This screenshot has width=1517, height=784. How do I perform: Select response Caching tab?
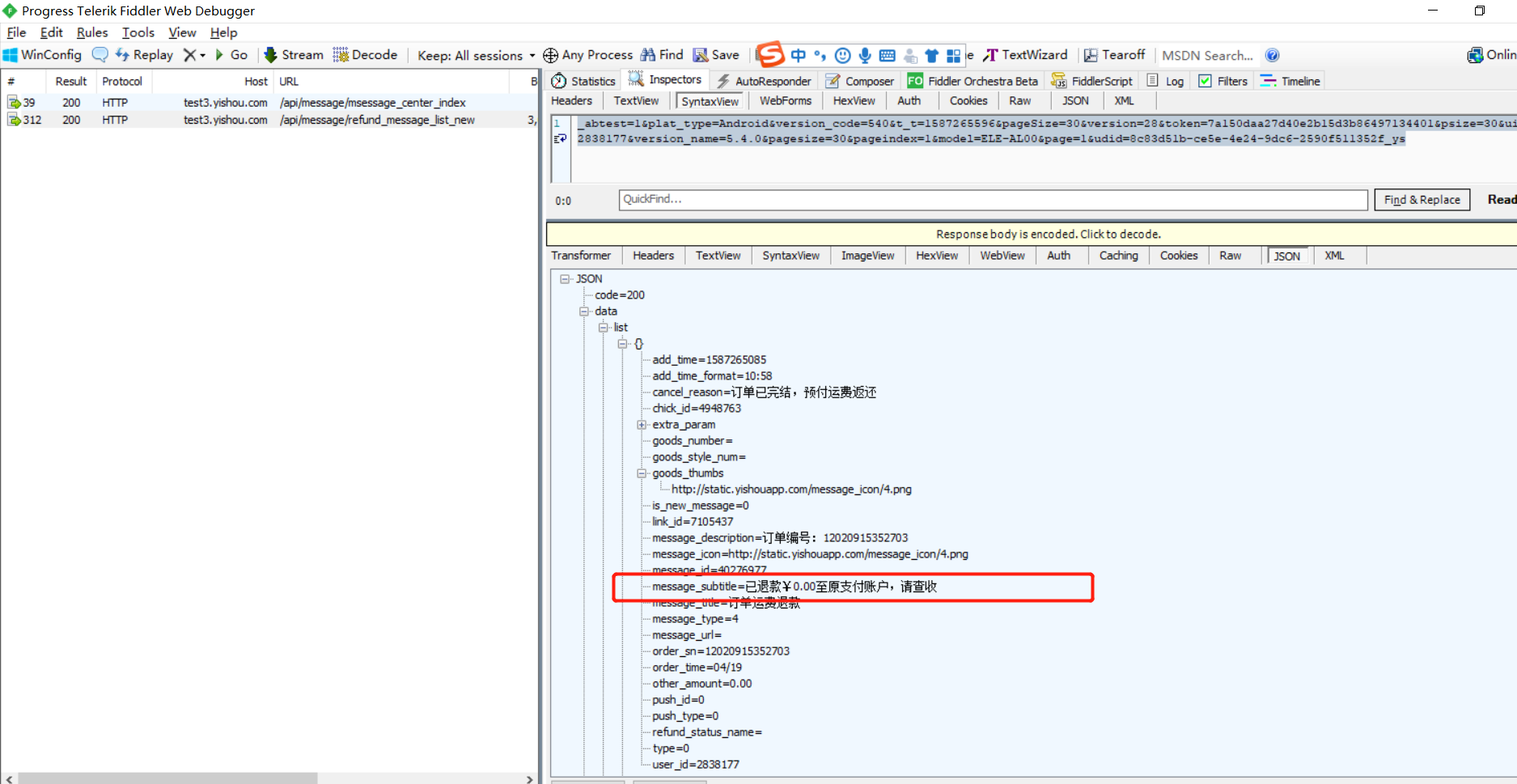point(1118,256)
